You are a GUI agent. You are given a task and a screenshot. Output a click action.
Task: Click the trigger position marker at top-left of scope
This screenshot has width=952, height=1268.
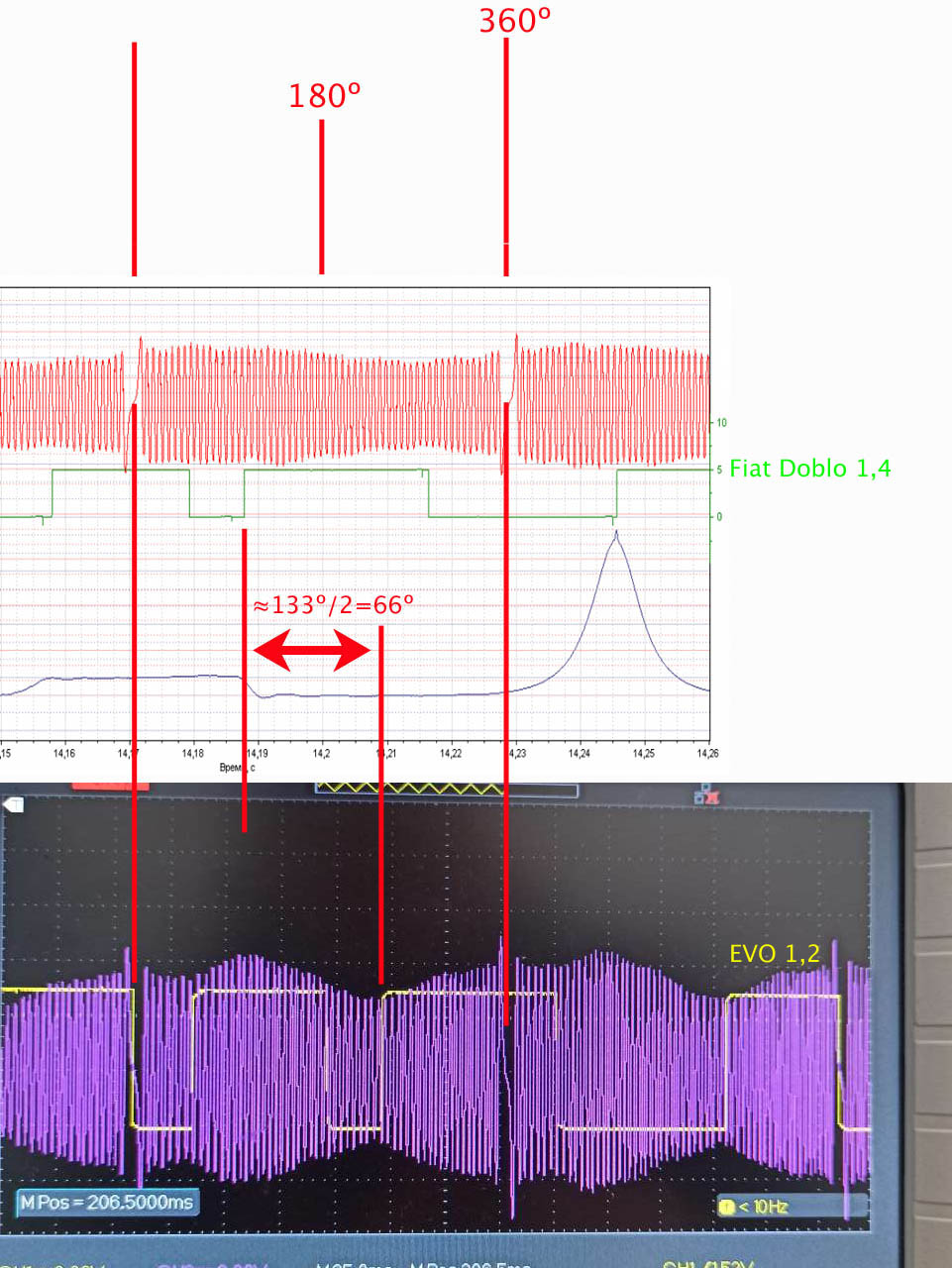[x=15, y=804]
